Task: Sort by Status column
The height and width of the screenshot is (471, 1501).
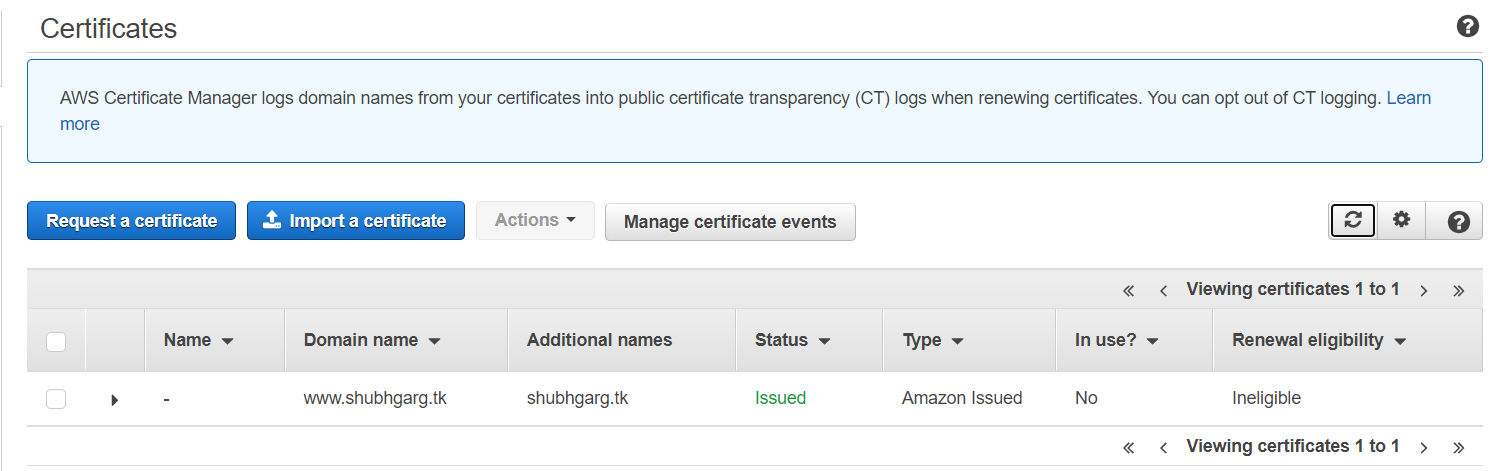Action: pyautogui.click(x=793, y=340)
